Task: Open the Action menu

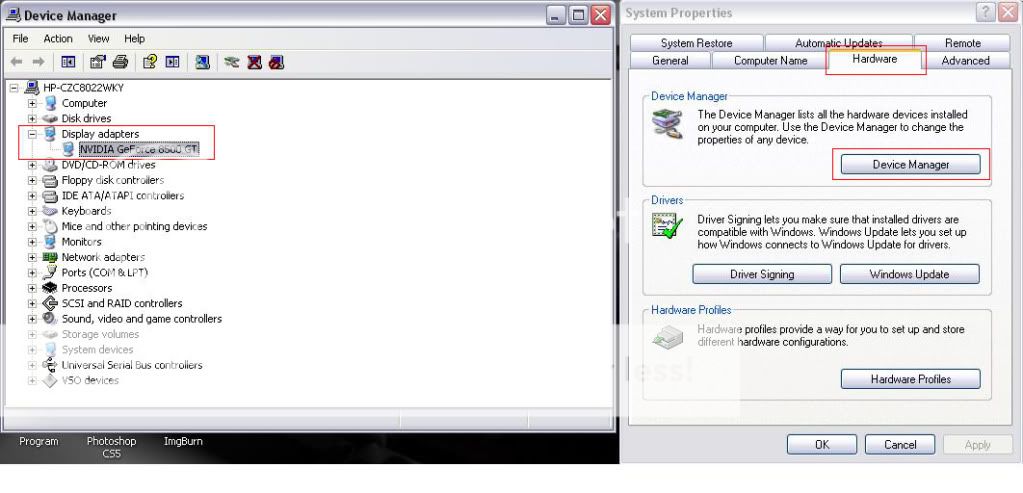Action: (x=58, y=38)
